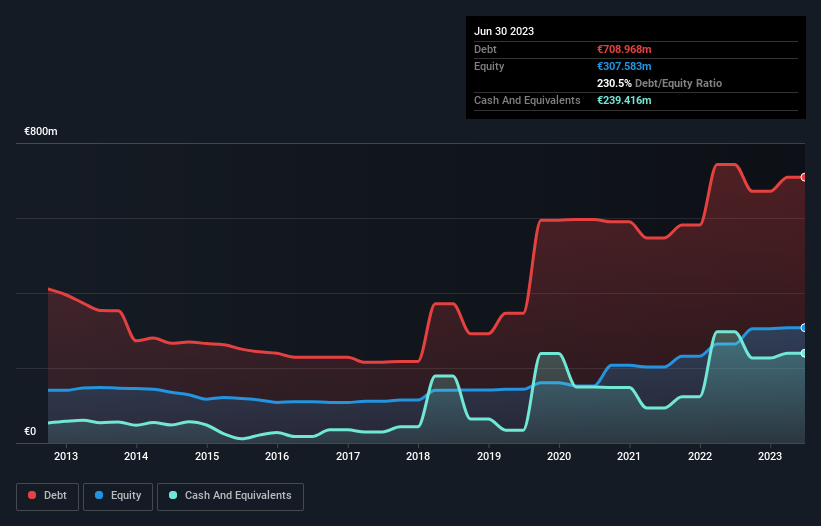Click the 2018 x-axis label
Viewport: 821px width, 526px height.
click(x=418, y=456)
